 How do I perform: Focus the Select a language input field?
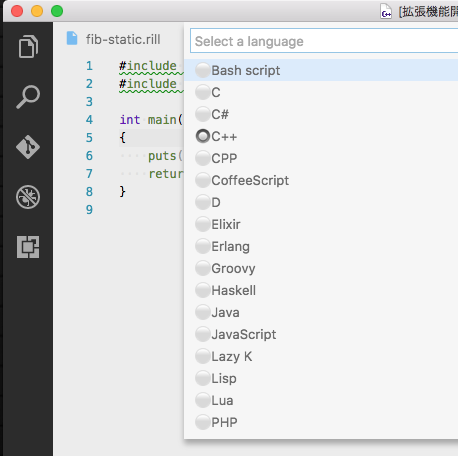click(324, 41)
